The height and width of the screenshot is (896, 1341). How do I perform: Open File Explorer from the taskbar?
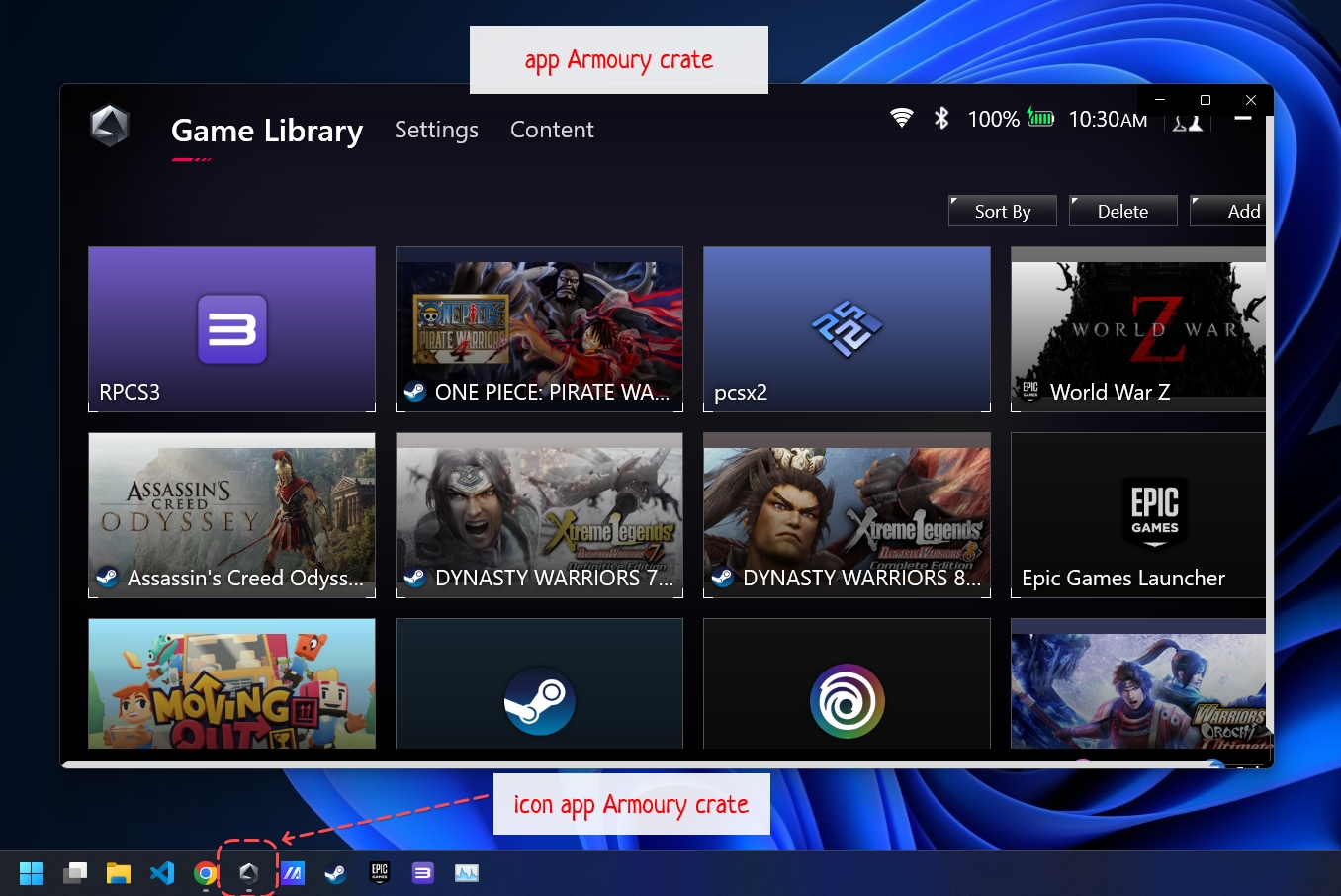click(x=119, y=873)
